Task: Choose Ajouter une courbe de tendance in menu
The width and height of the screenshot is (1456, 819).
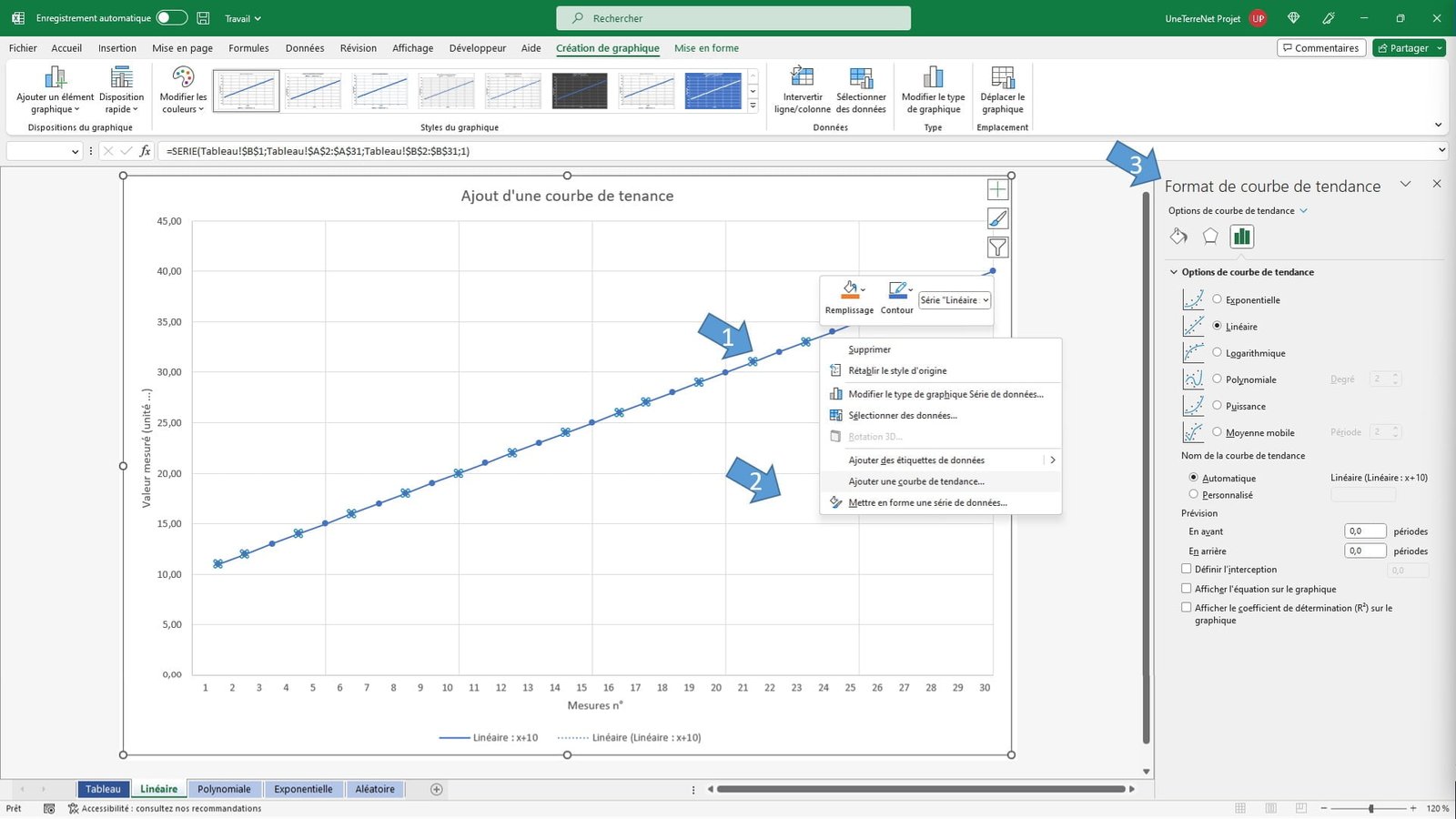Action: [x=916, y=481]
